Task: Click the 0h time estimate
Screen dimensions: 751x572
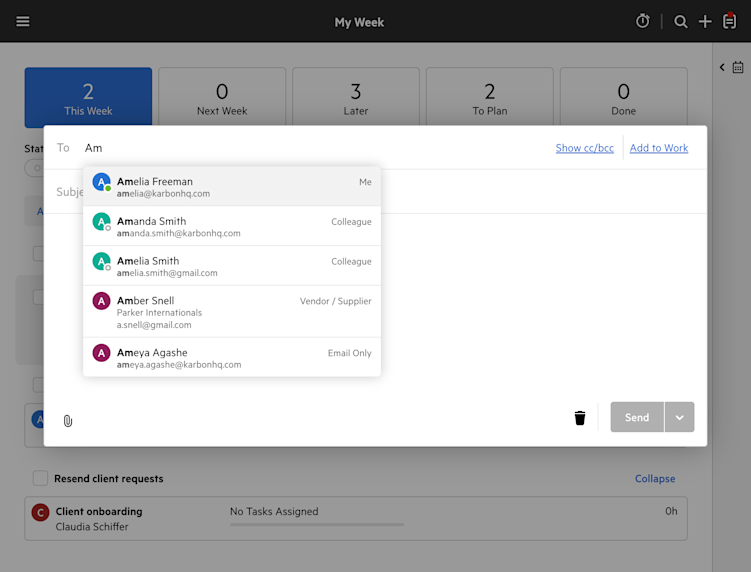Action: (671, 511)
